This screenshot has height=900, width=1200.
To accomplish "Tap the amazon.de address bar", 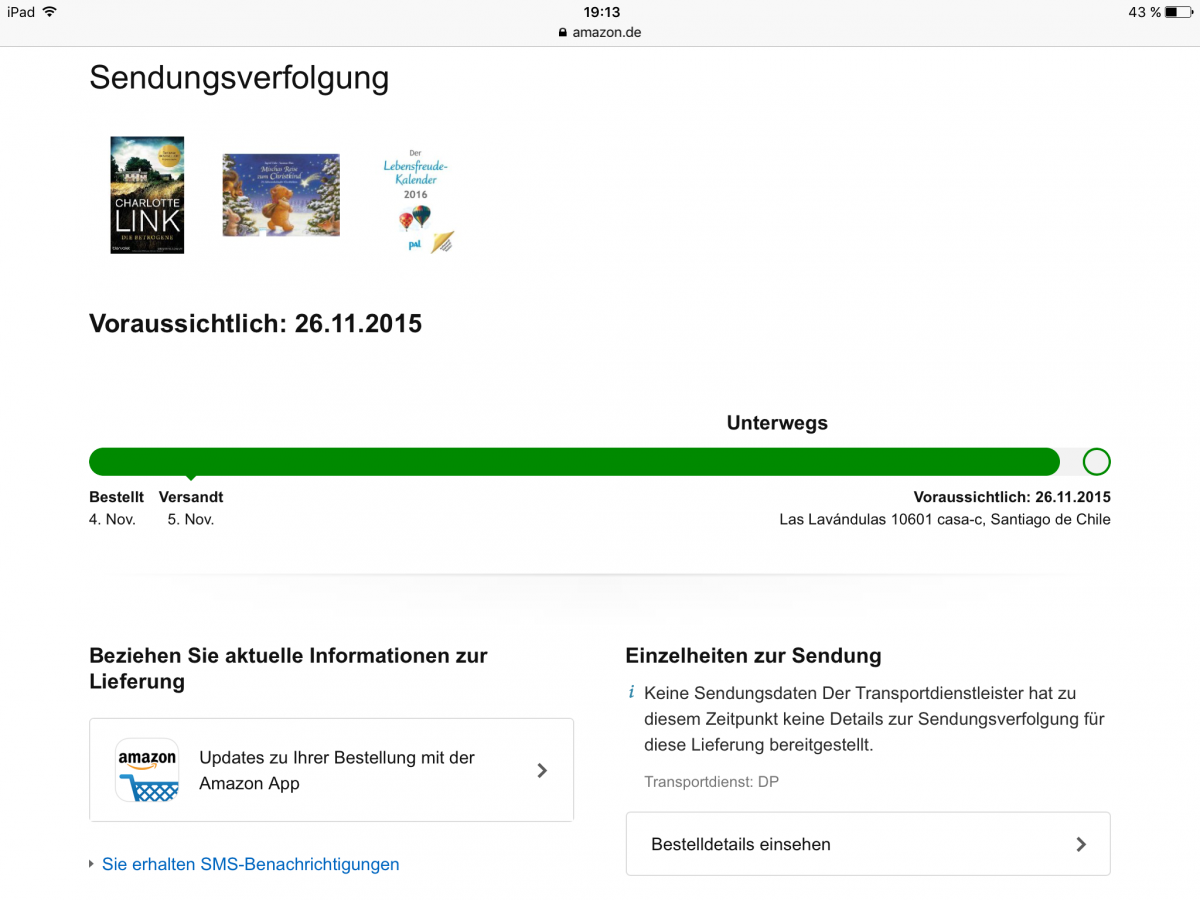I will click(600, 32).
